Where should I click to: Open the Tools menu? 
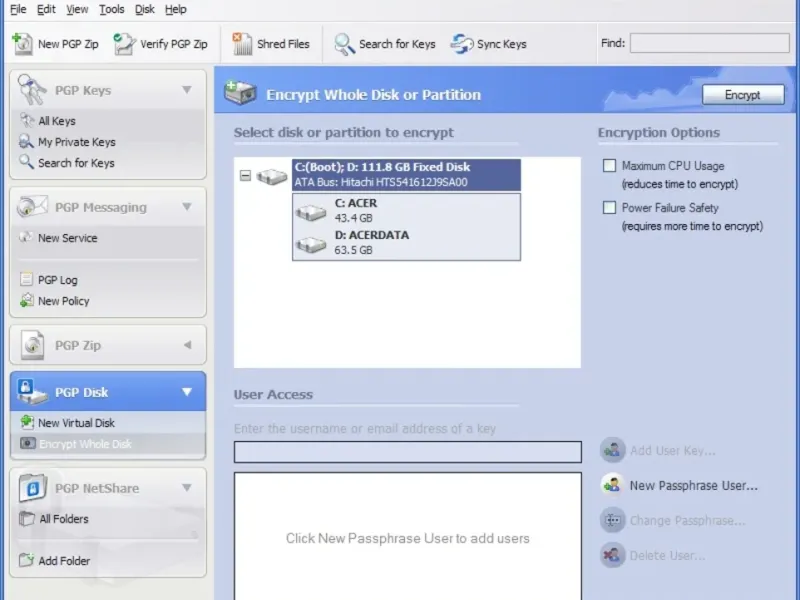[x=111, y=9]
